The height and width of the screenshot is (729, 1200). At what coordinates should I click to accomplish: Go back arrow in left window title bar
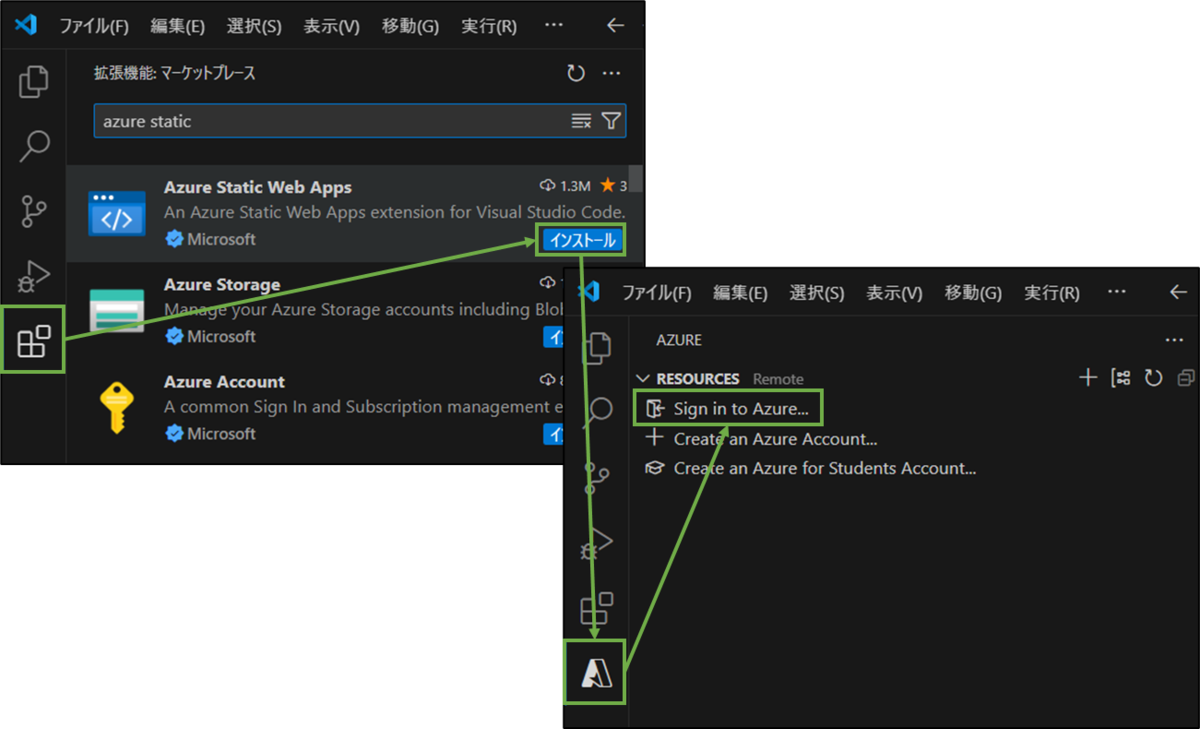coord(616,26)
